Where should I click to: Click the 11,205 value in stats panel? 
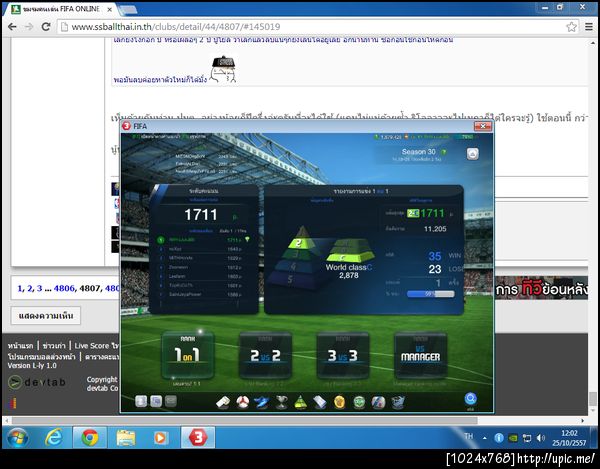pos(435,229)
